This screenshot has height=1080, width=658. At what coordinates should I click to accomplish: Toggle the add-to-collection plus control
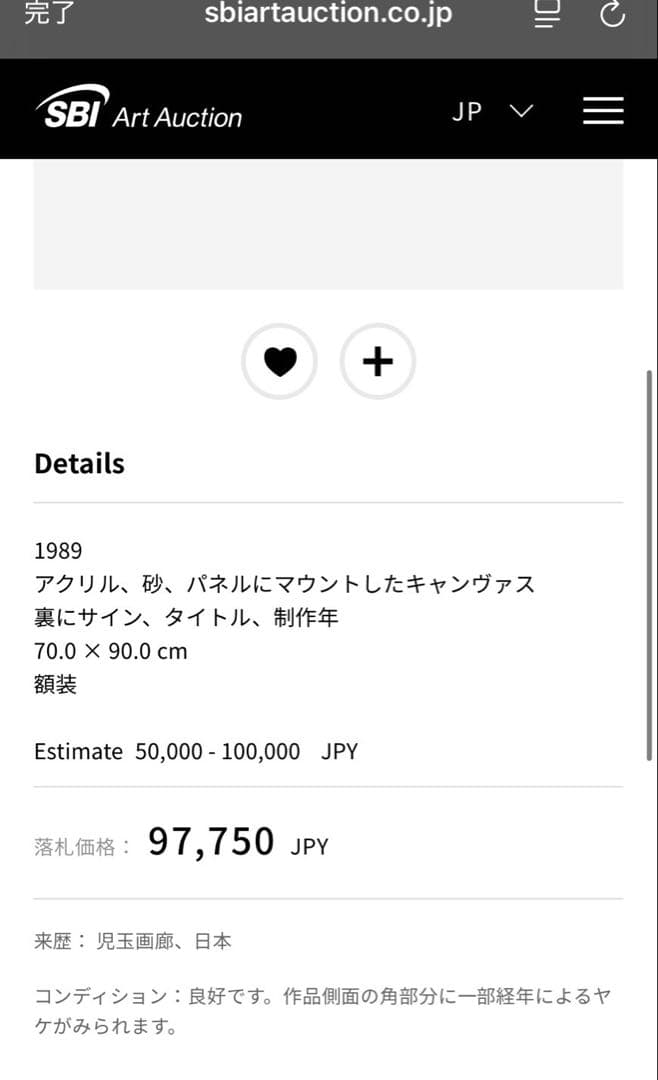click(378, 362)
